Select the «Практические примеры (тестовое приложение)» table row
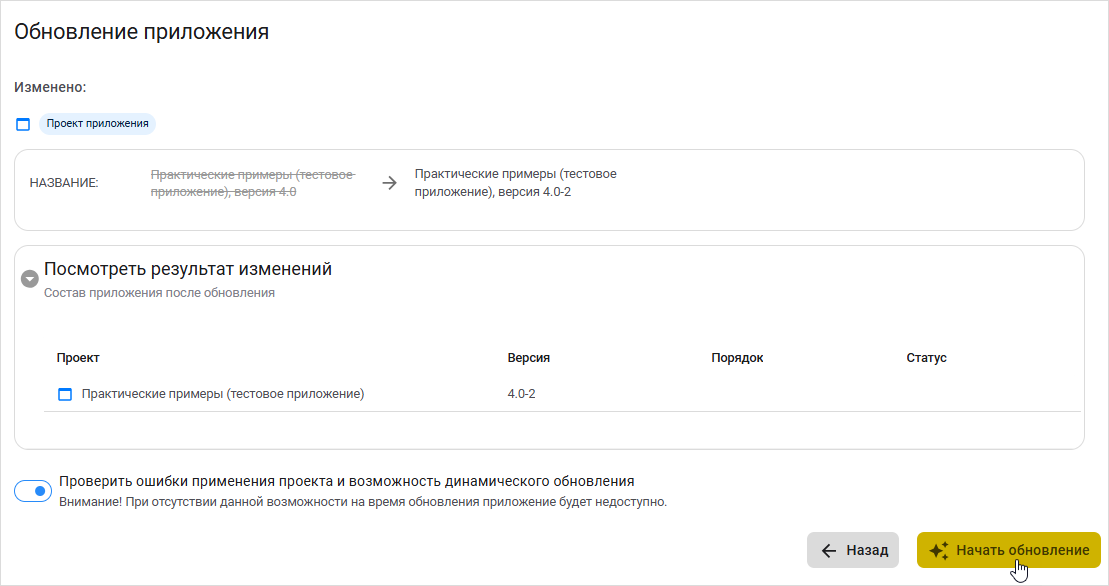Image resolution: width=1109 pixels, height=586 pixels. [562, 394]
